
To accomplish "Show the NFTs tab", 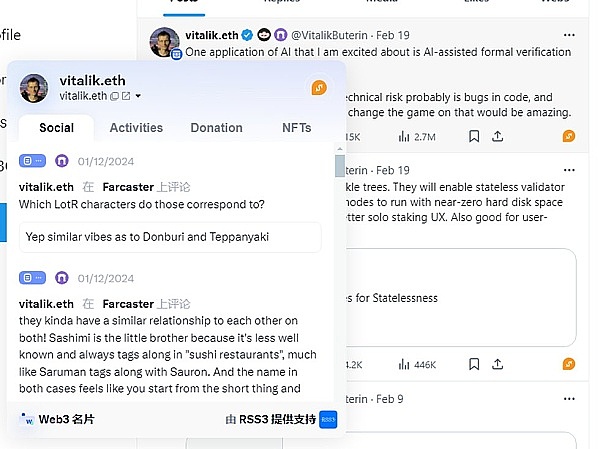I will pos(296,128).
